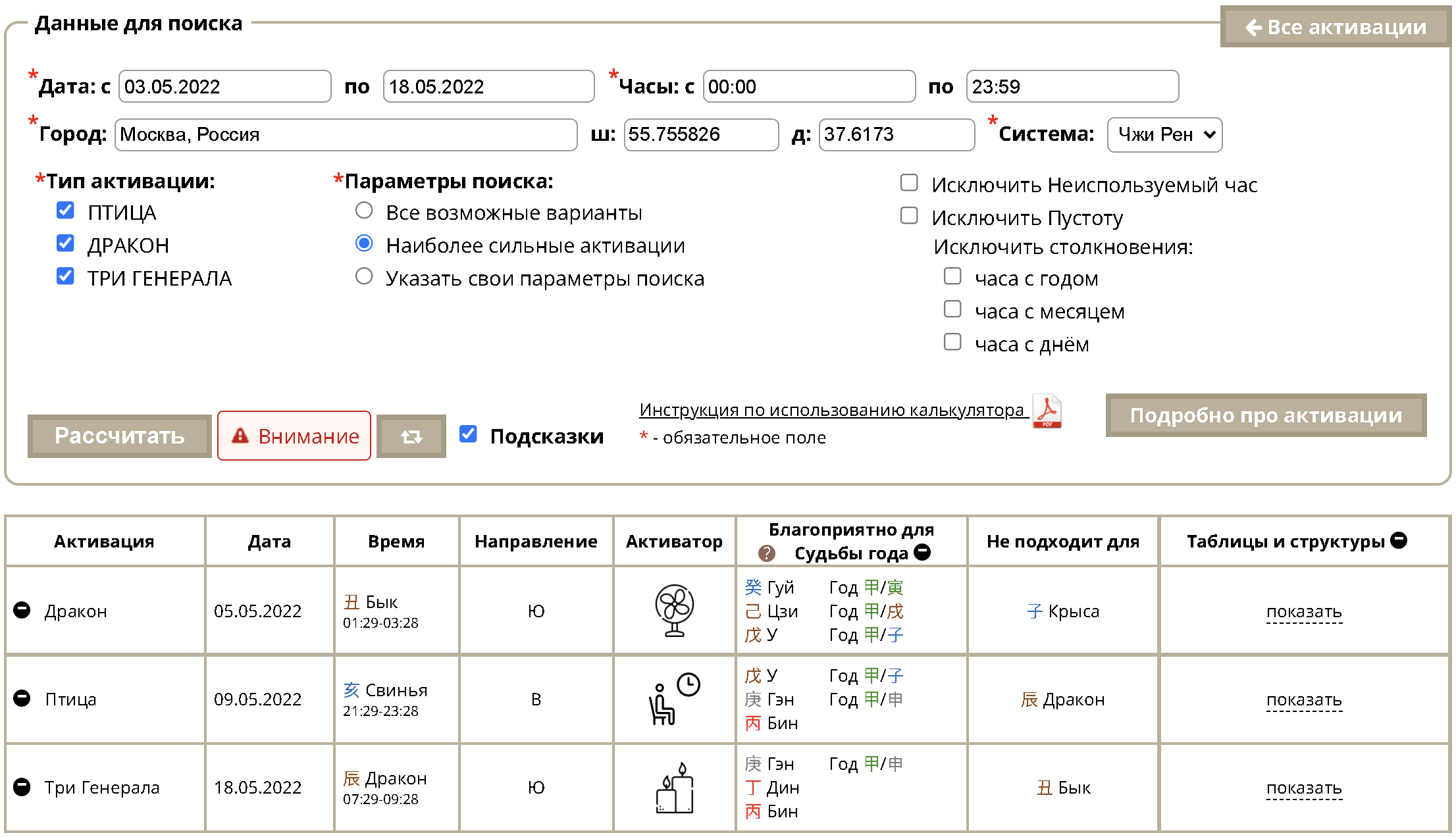Check exclusion часа с днём
The width and height of the screenshot is (1456, 837).
coord(952,342)
